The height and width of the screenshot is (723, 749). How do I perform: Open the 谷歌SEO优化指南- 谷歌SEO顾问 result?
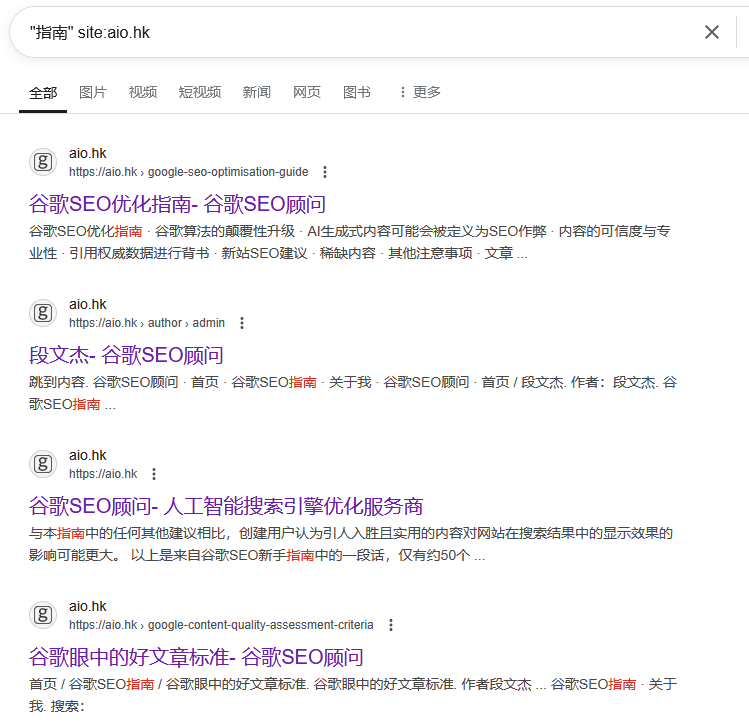click(177, 204)
